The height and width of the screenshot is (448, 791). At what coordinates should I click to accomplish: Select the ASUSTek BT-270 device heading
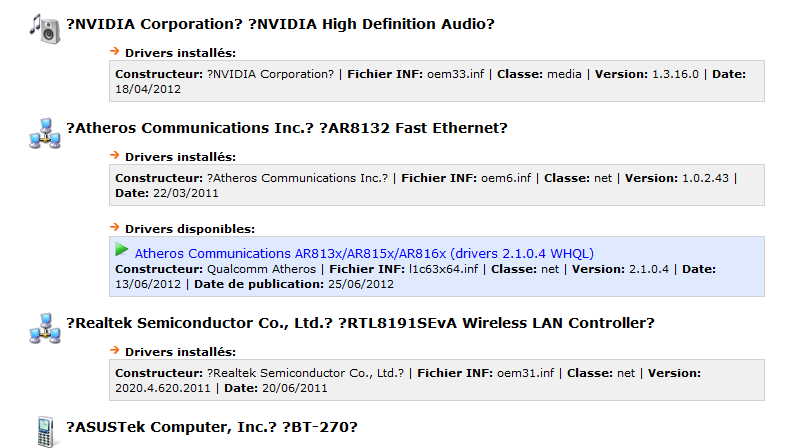211,427
